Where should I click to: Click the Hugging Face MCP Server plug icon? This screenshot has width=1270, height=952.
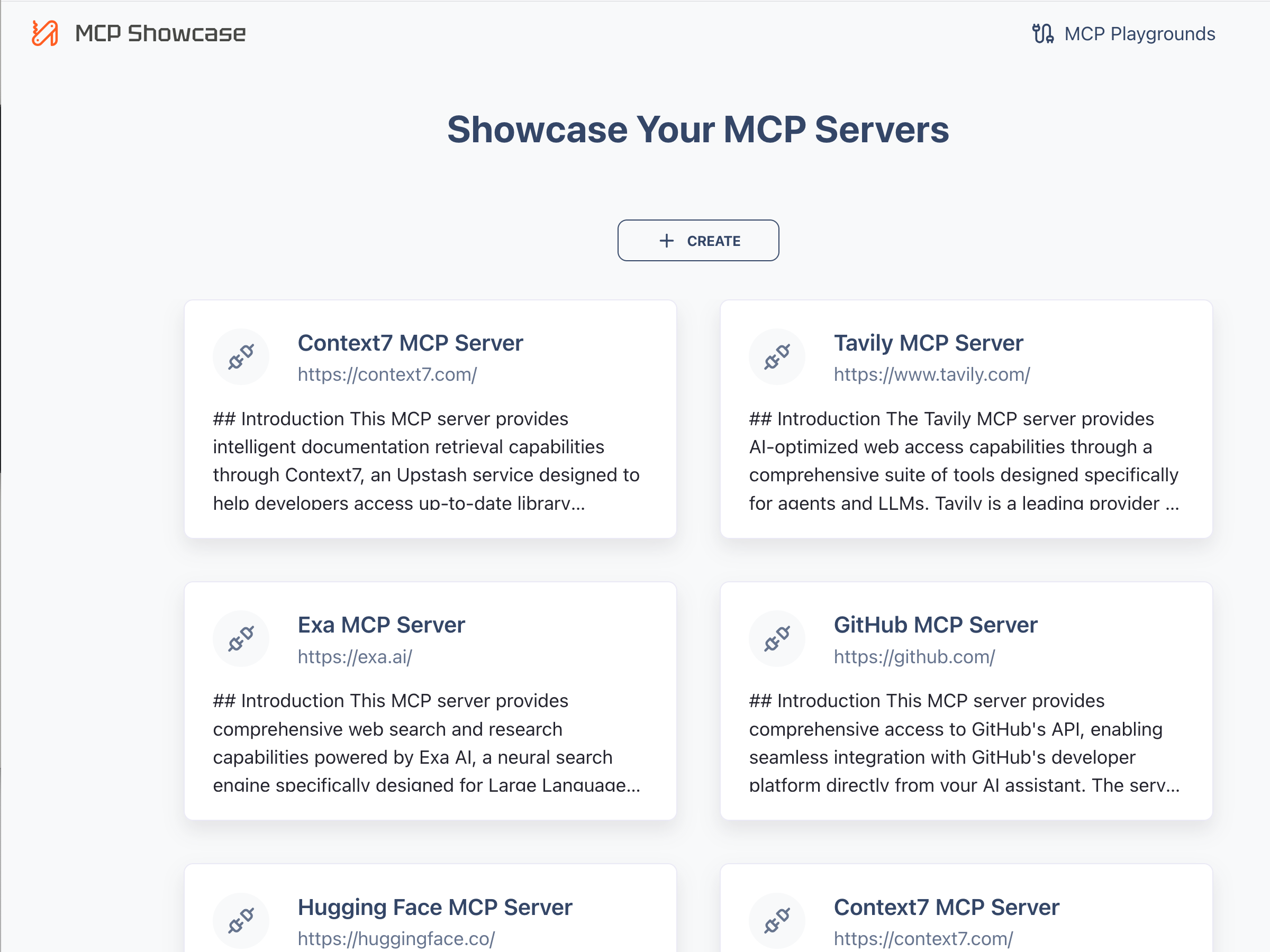[x=241, y=920]
